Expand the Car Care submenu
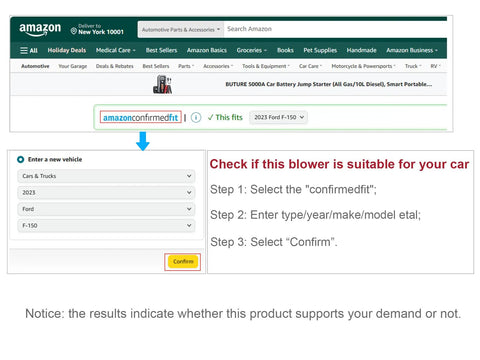The height and width of the screenshot is (360, 480). pos(310,66)
